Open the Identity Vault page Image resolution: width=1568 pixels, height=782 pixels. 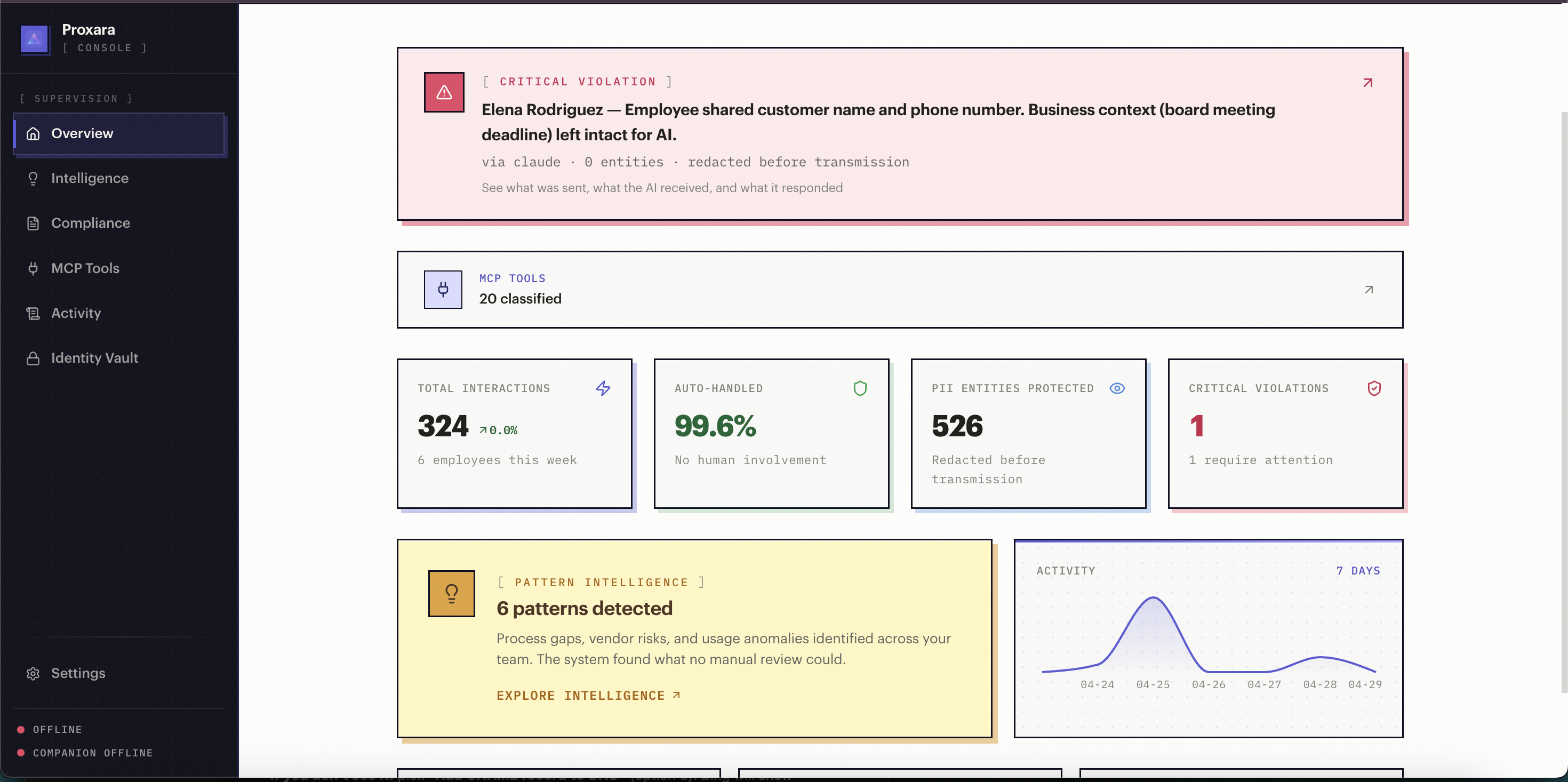(x=119, y=358)
